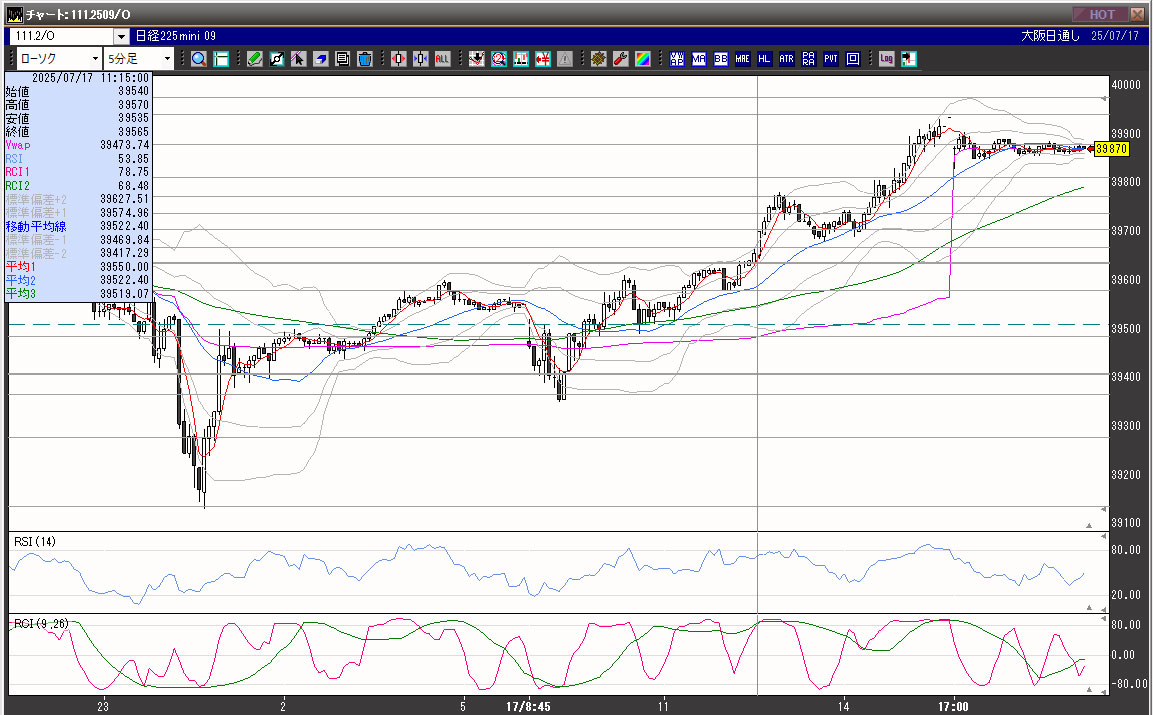Click the black down-arrow chart icon
Viewport: 1153px width, 715px height.
tap(476, 59)
